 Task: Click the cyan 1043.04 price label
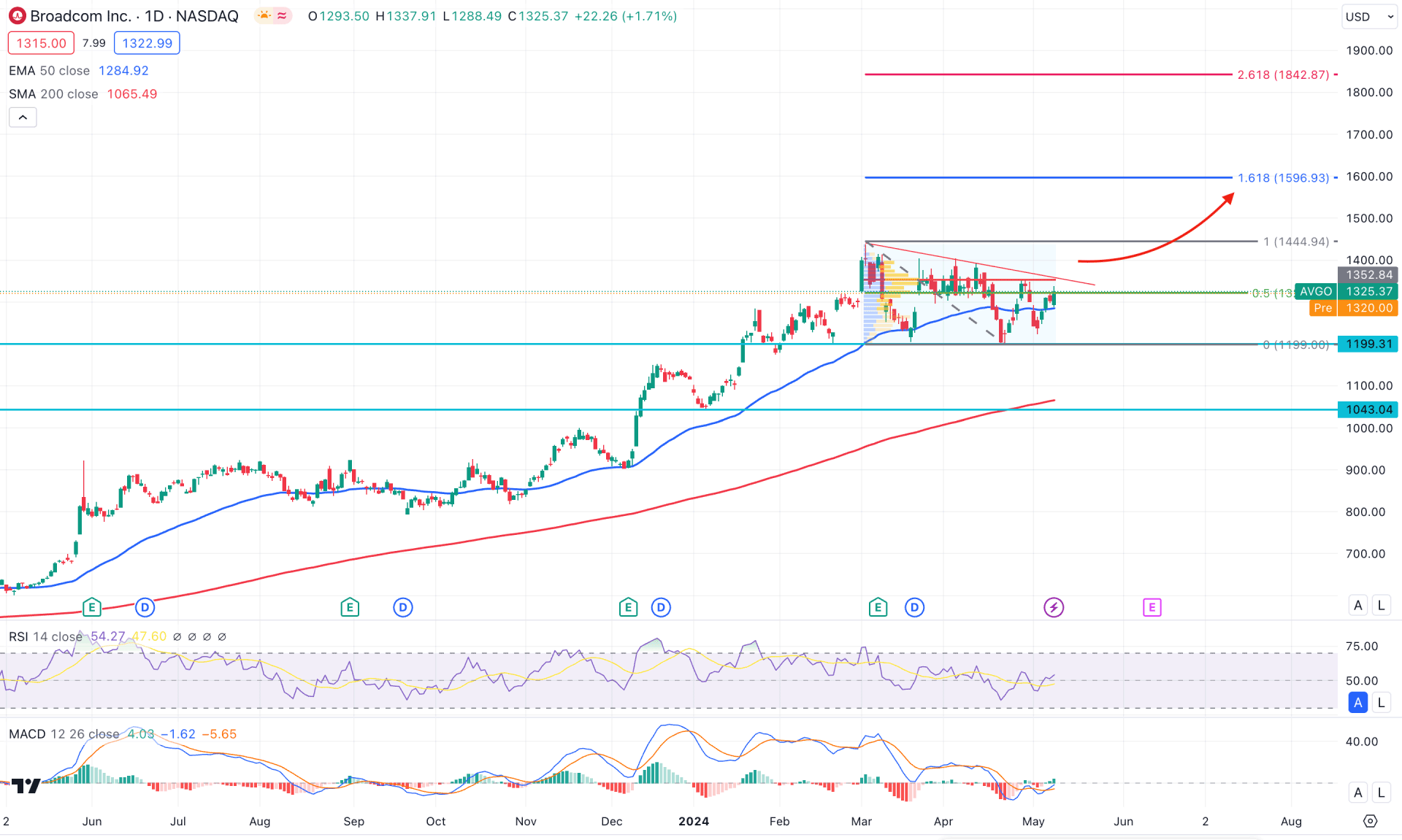1368,409
